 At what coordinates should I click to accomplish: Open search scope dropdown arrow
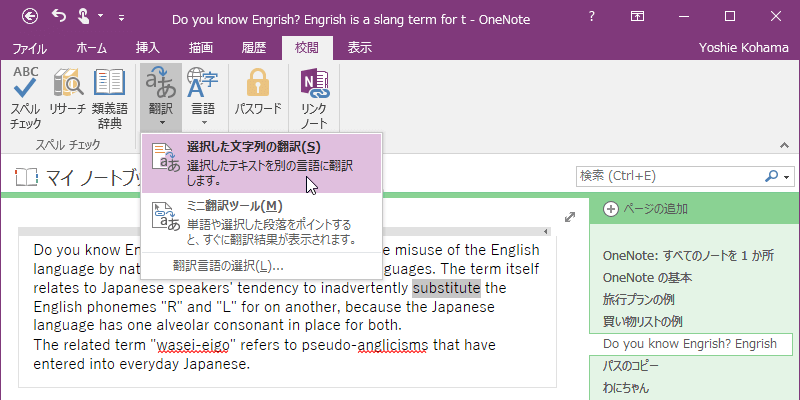(x=787, y=177)
